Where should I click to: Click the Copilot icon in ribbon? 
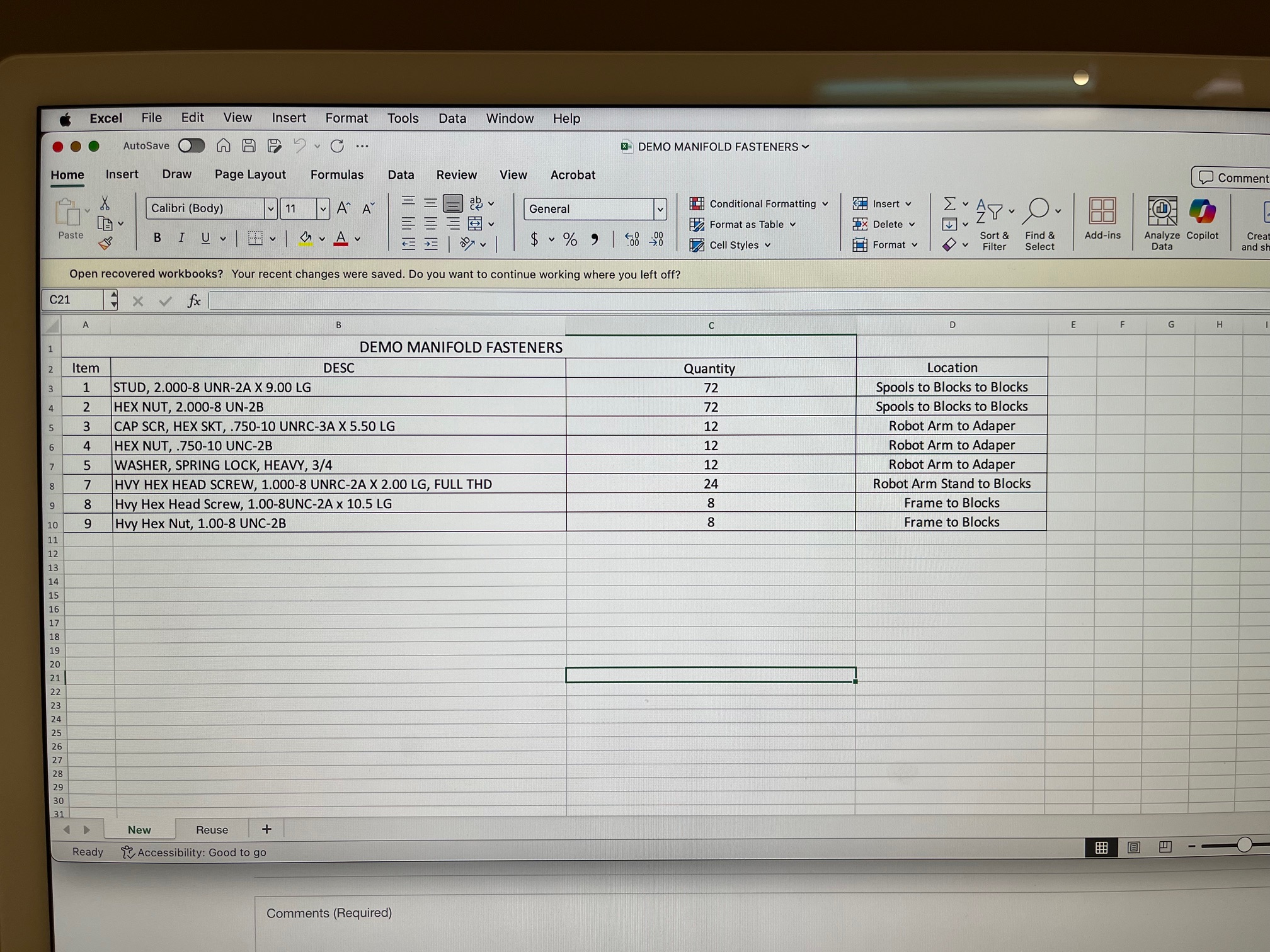click(x=1201, y=212)
